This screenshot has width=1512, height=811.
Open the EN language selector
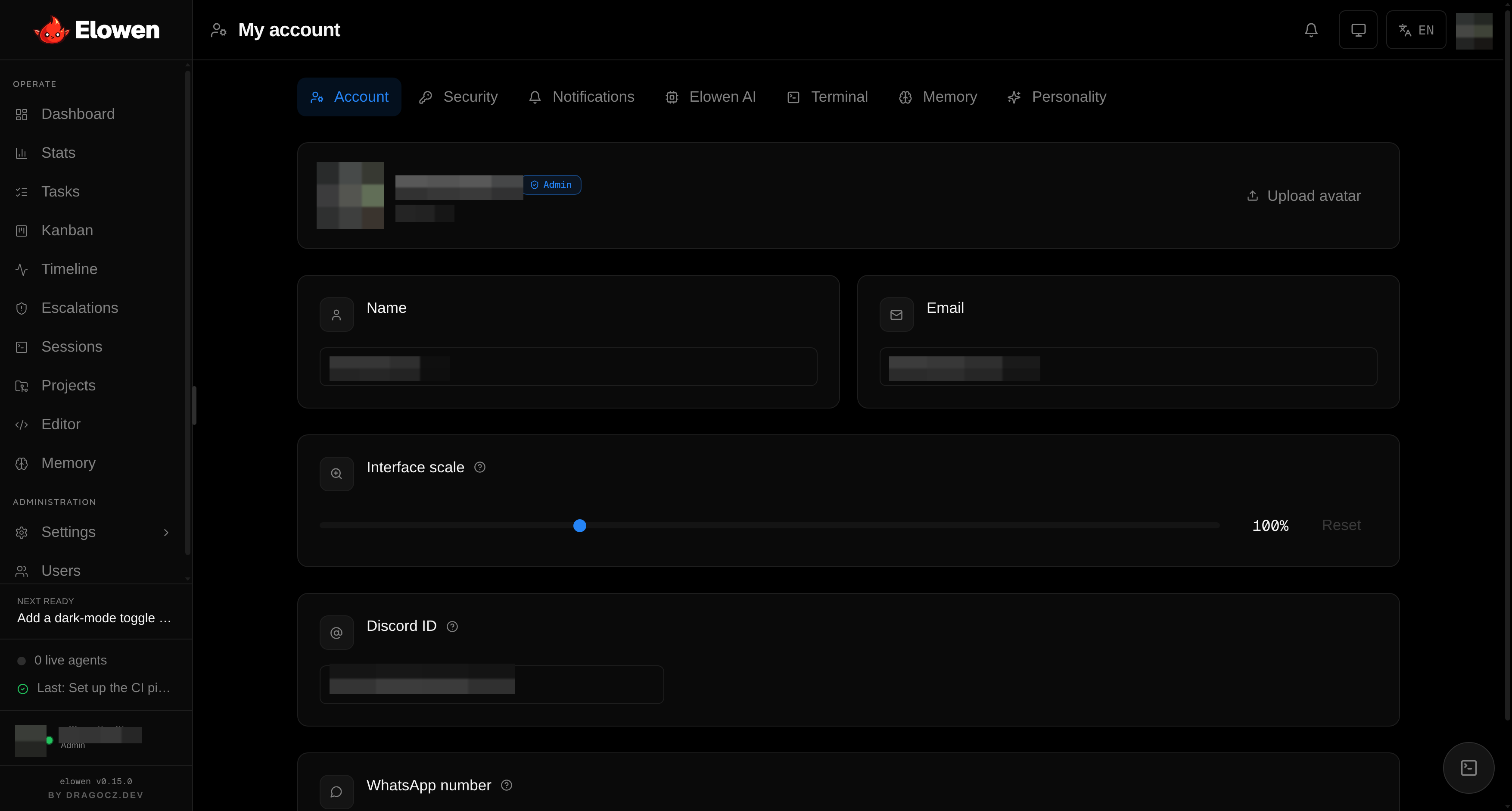point(1416,30)
